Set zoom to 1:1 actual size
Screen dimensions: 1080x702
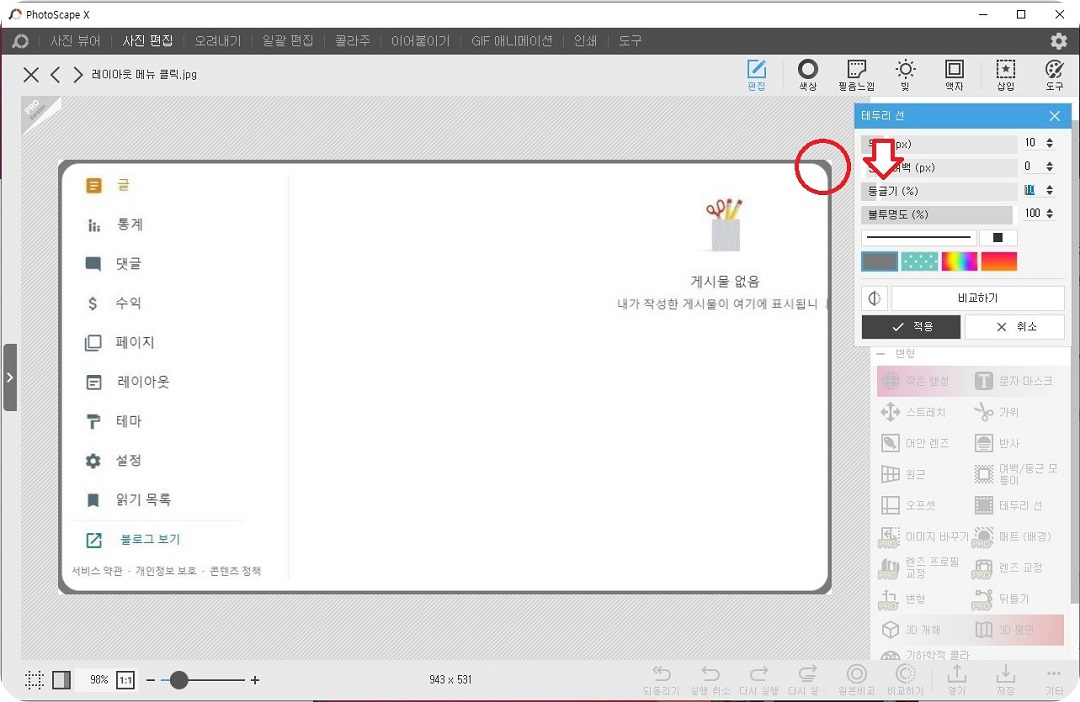click(125, 680)
